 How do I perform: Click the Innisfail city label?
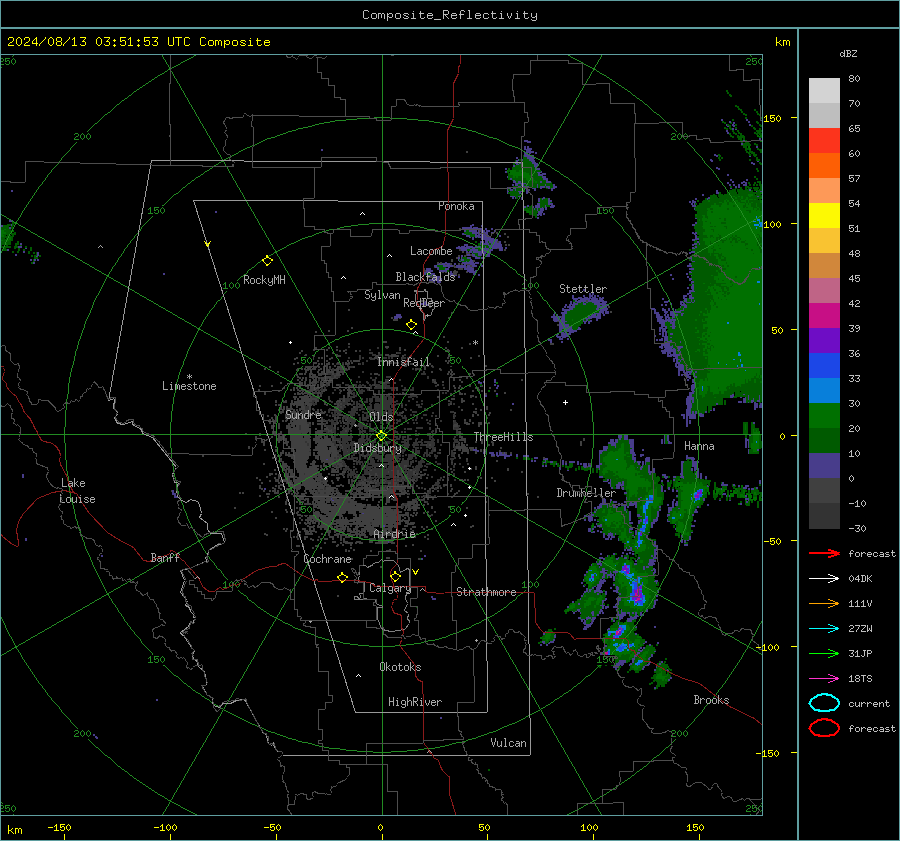[404, 362]
